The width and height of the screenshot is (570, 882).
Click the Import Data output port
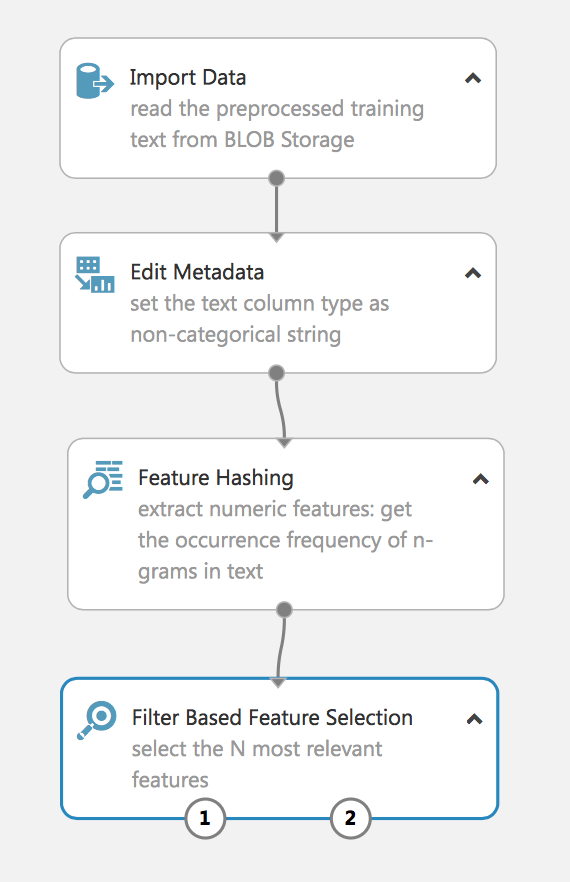click(276, 178)
